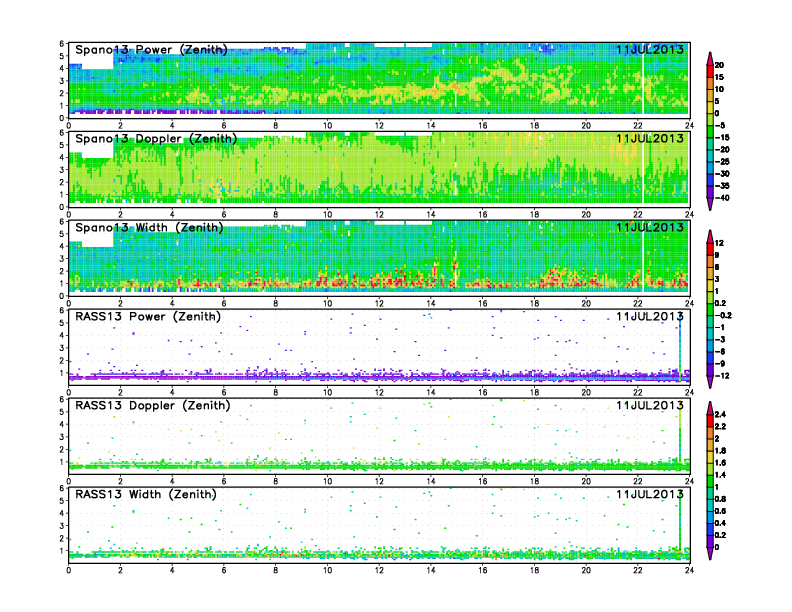Click the Spano13 Width heatmap plot area
Image resolution: width=792 pixels, height=612 pixels.
[x=379, y=258]
